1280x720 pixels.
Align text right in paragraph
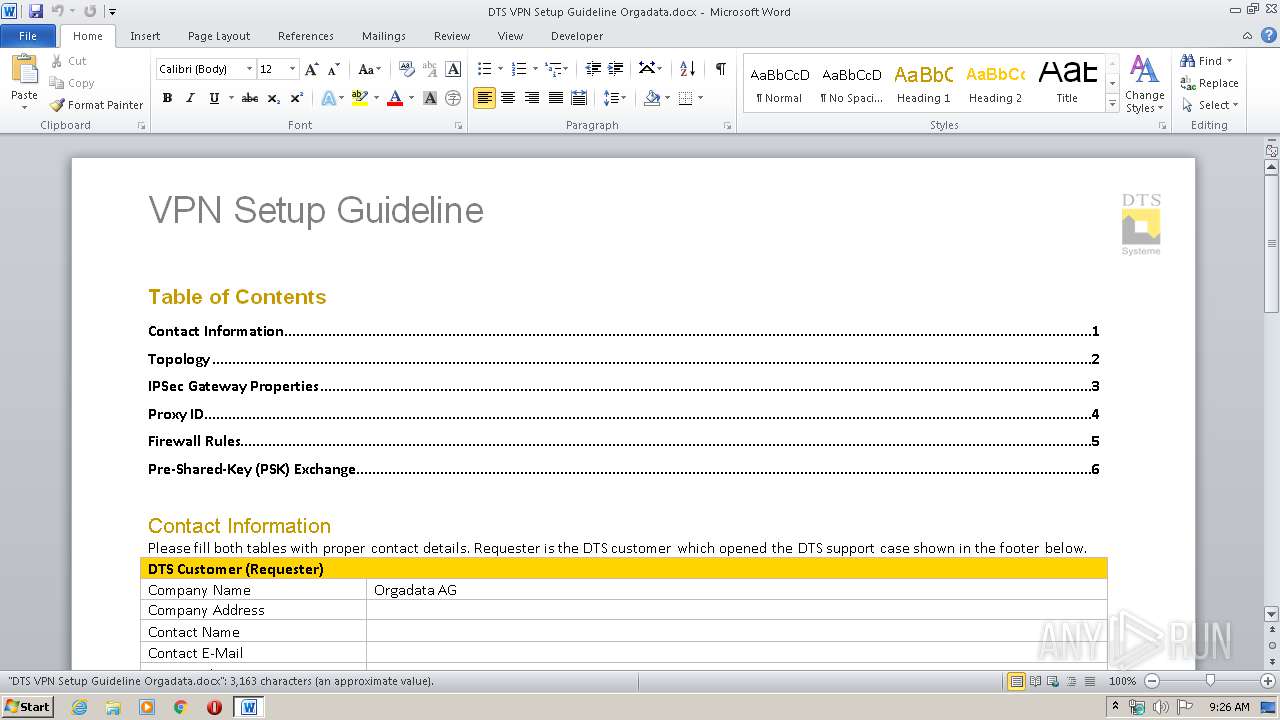click(x=532, y=98)
